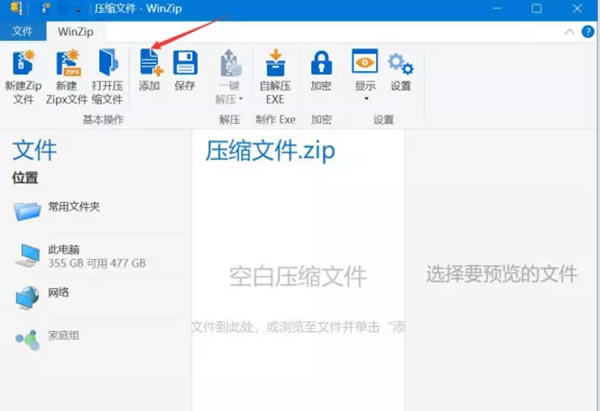Select 常用文件夹 (Frequent folders) location

tap(73, 207)
